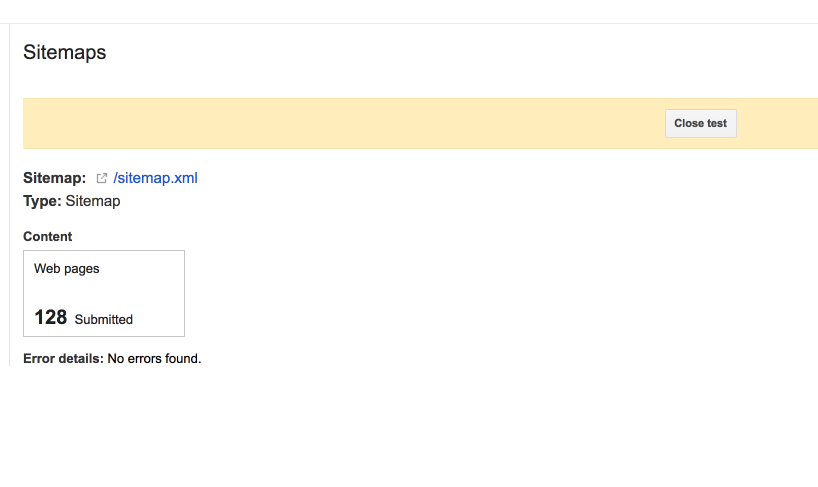Click the yellow test notification banner
Viewport: 818px width, 487px height.
click(420, 124)
